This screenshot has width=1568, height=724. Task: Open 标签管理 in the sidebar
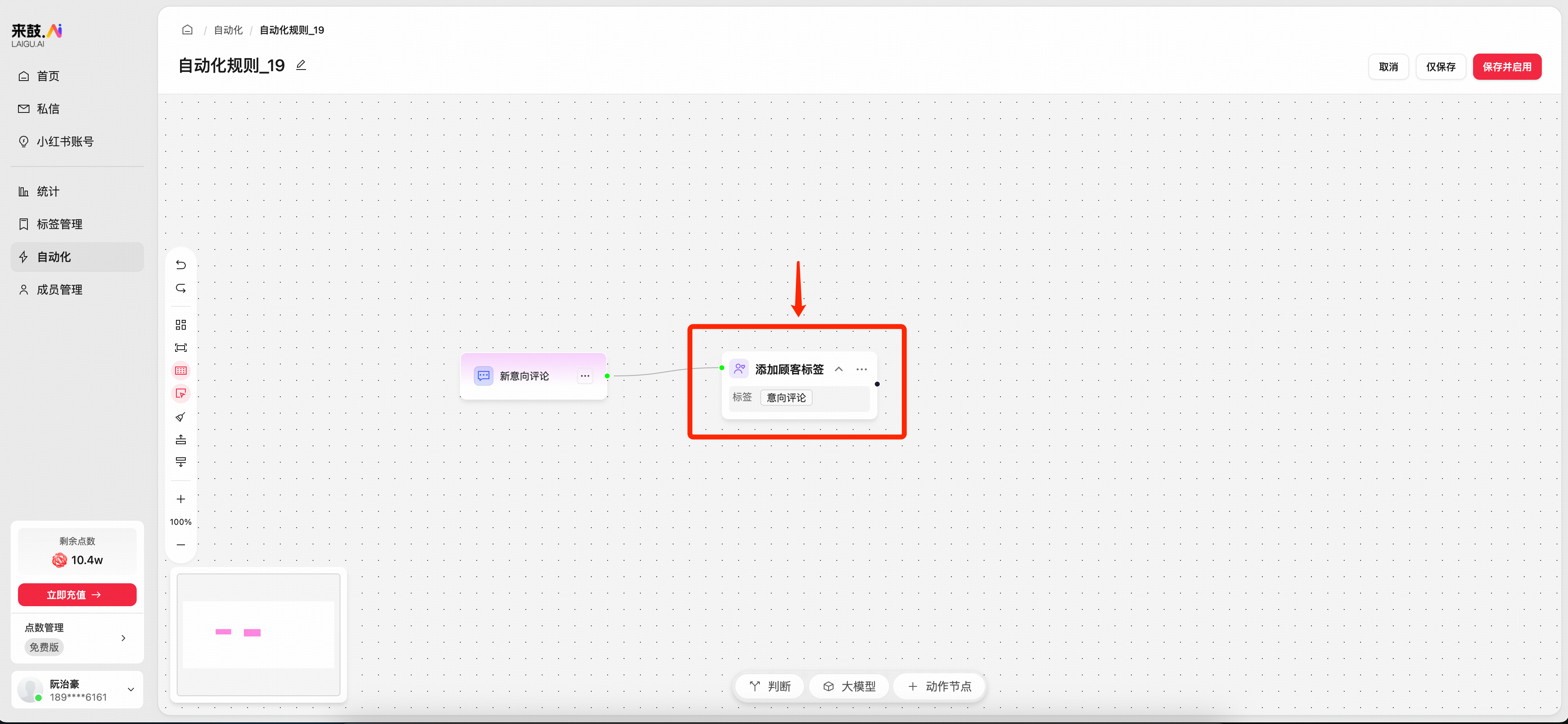[x=59, y=224]
